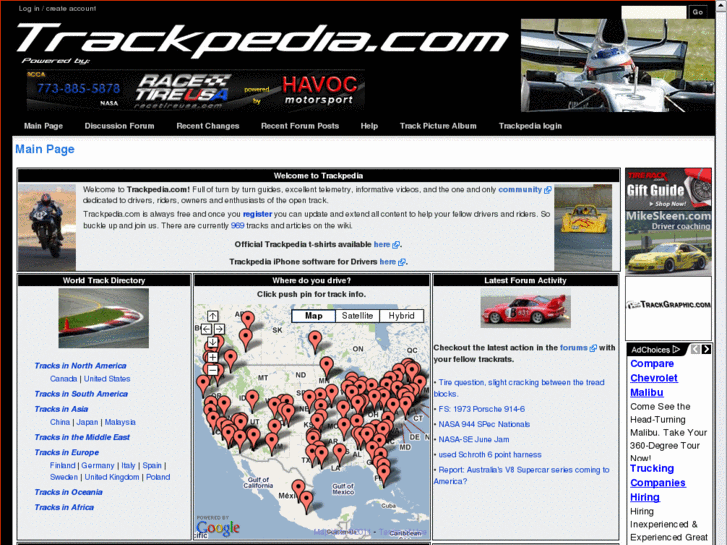Open Trucking Companies Hiring ad link
This screenshot has height=545, width=727.
click(657, 483)
